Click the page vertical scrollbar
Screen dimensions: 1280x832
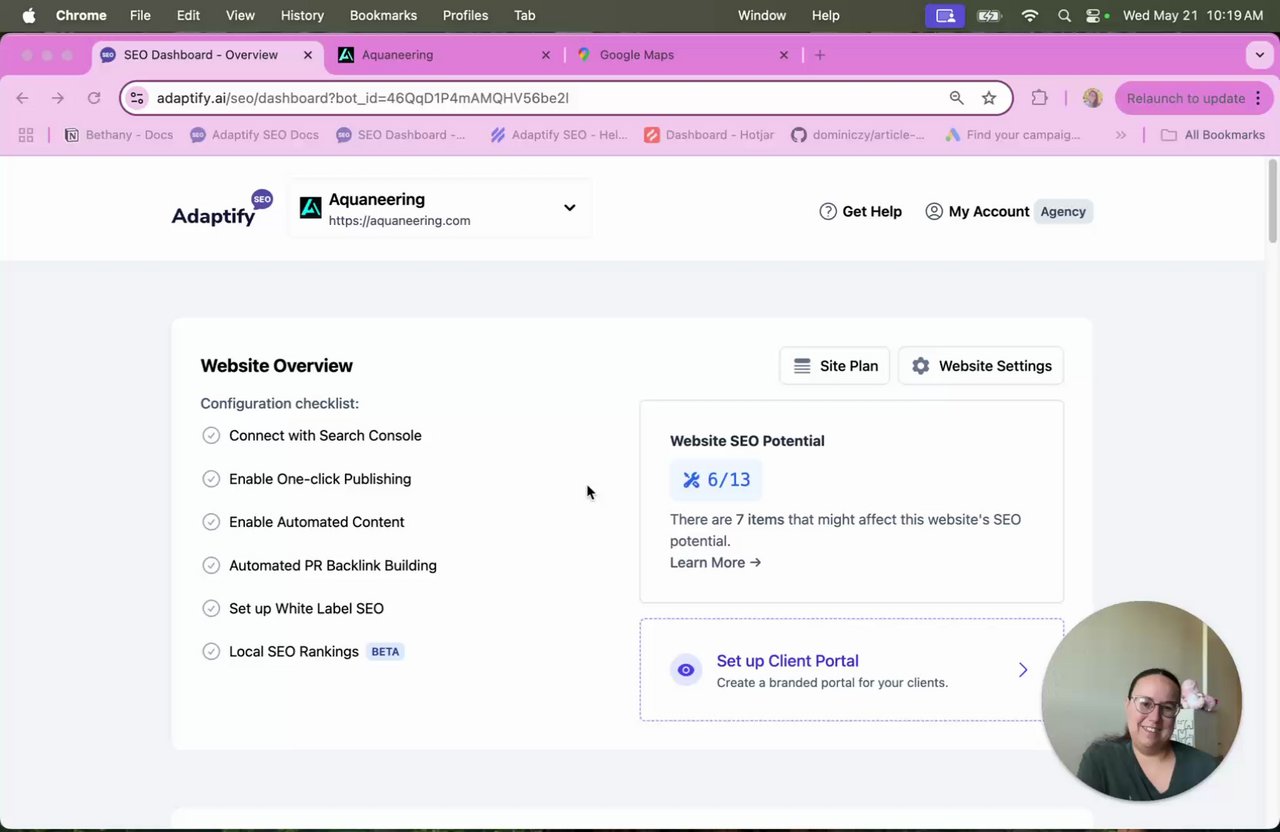(x=1272, y=200)
